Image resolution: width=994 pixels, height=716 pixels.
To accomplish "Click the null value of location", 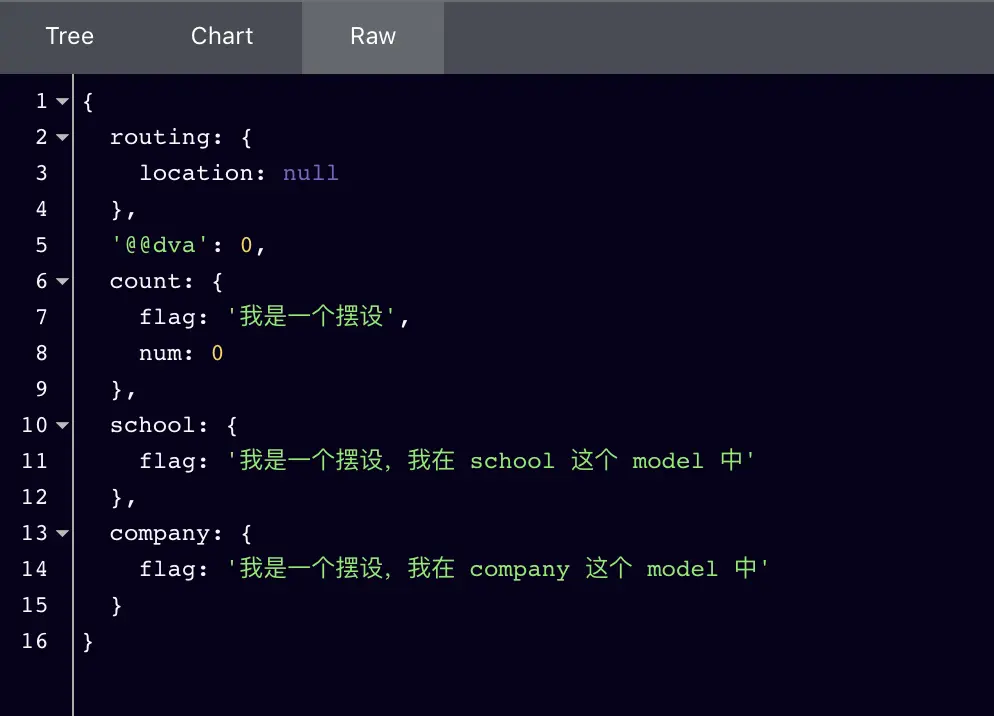I will [311, 173].
